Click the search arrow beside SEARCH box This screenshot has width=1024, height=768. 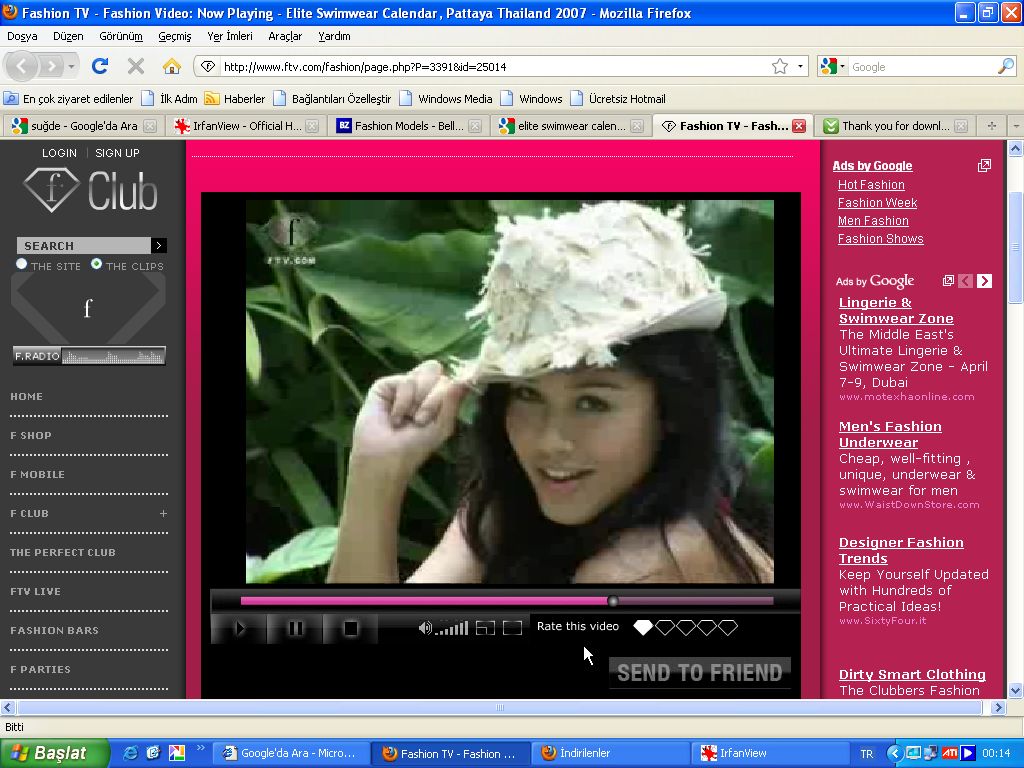pyautogui.click(x=159, y=246)
